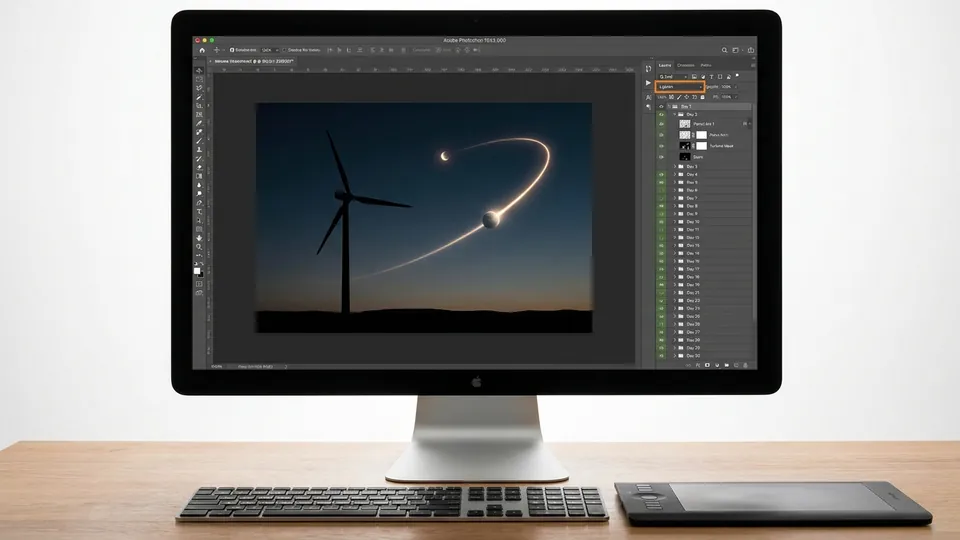Click the Stars layer thumbnail

pos(684,157)
